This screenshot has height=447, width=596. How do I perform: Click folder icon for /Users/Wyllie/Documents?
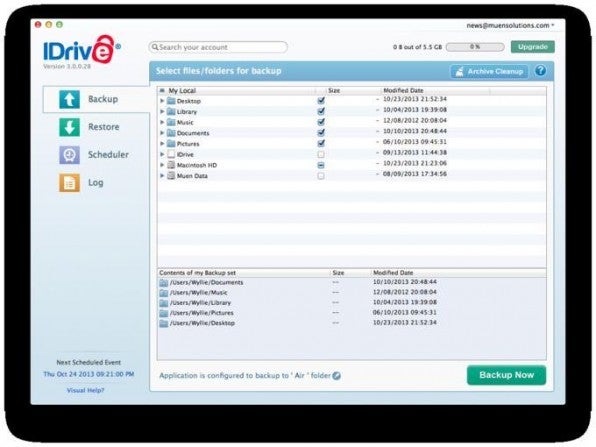163,283
